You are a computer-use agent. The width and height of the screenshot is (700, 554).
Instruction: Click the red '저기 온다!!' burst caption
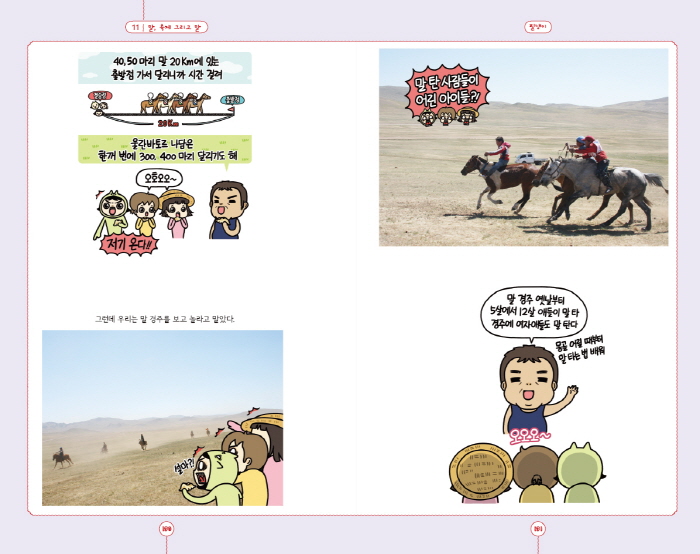click(130, 244)
